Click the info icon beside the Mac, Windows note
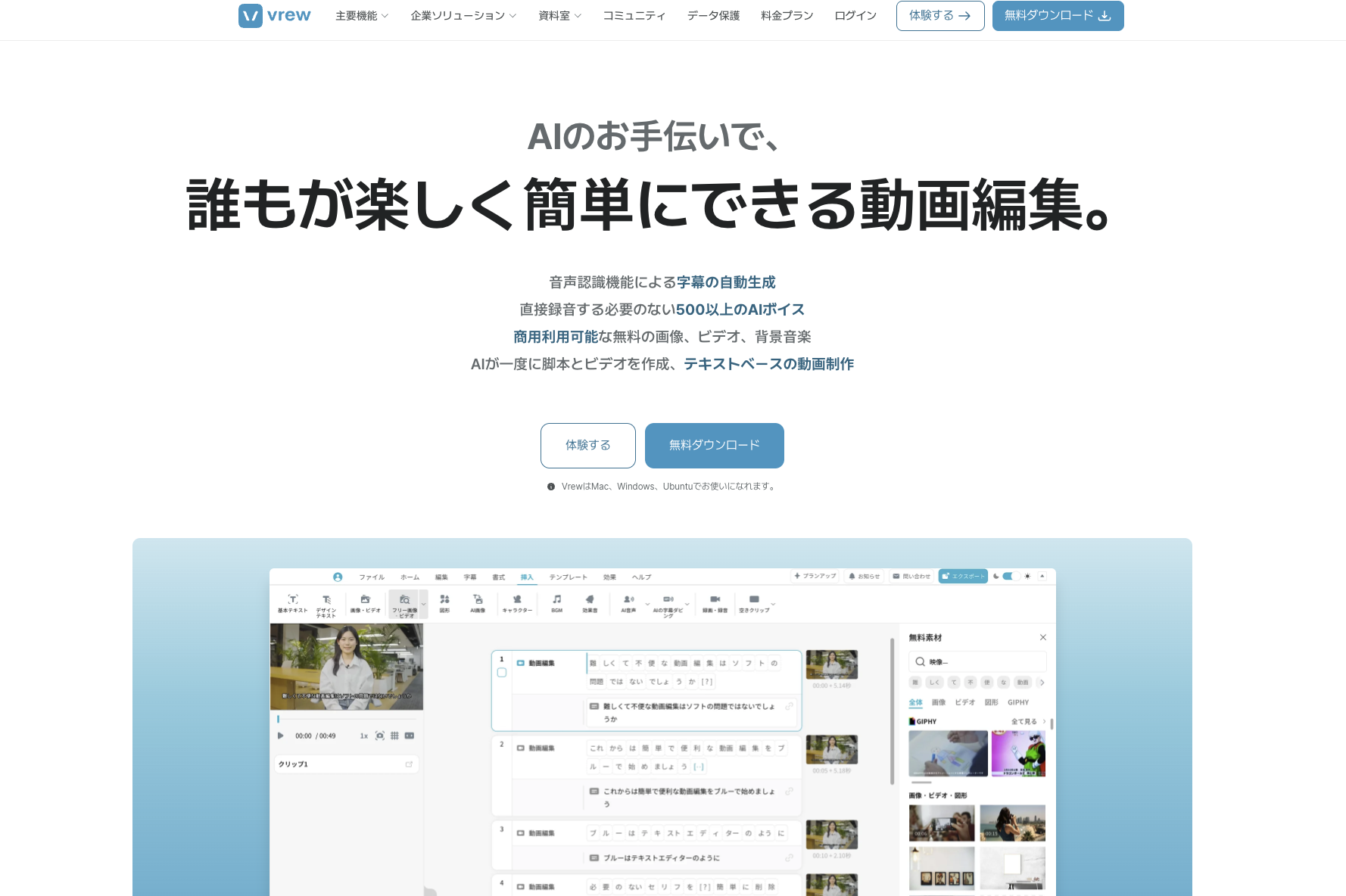Image resolution: width=1346 pixels, height=896 pixels. [x=551, y=487]
